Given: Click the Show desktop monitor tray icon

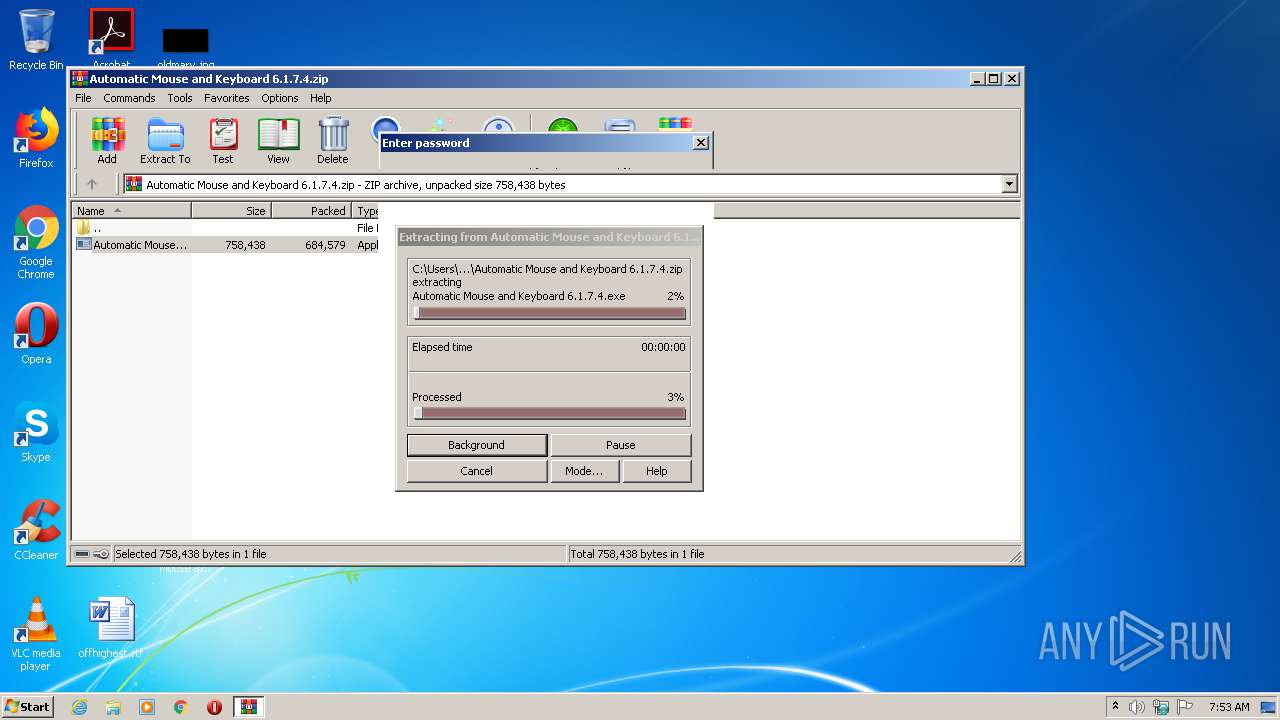Looking at the screenshot, I should click(x=1269, y=707).
